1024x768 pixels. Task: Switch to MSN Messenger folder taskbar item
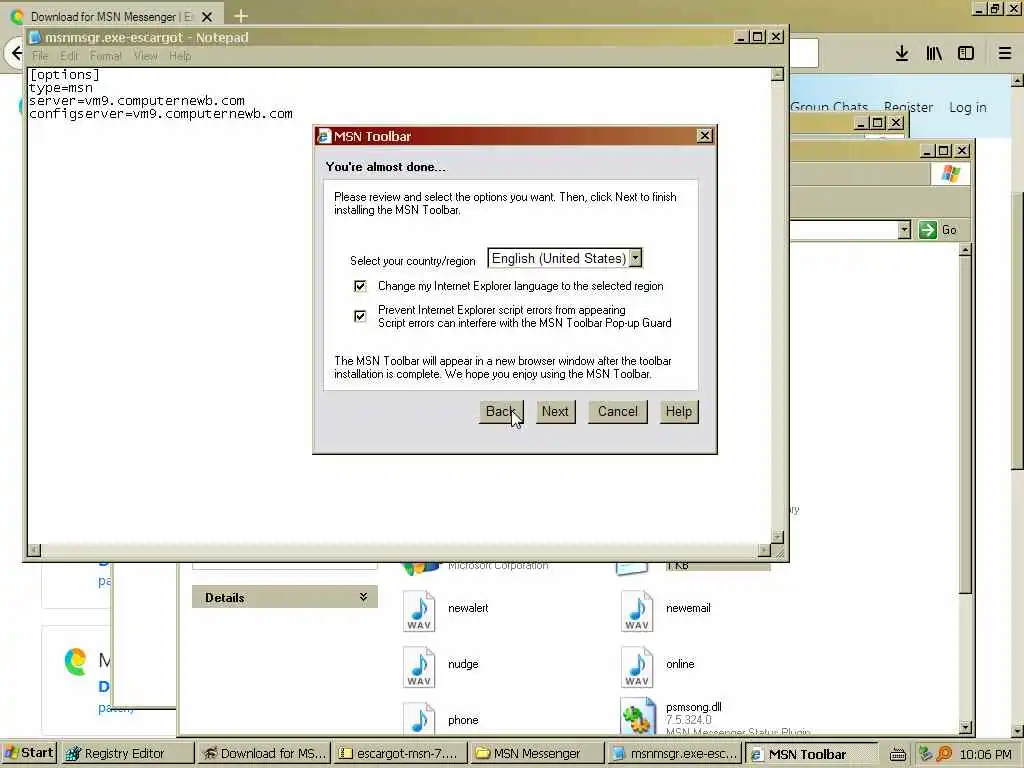536,754
